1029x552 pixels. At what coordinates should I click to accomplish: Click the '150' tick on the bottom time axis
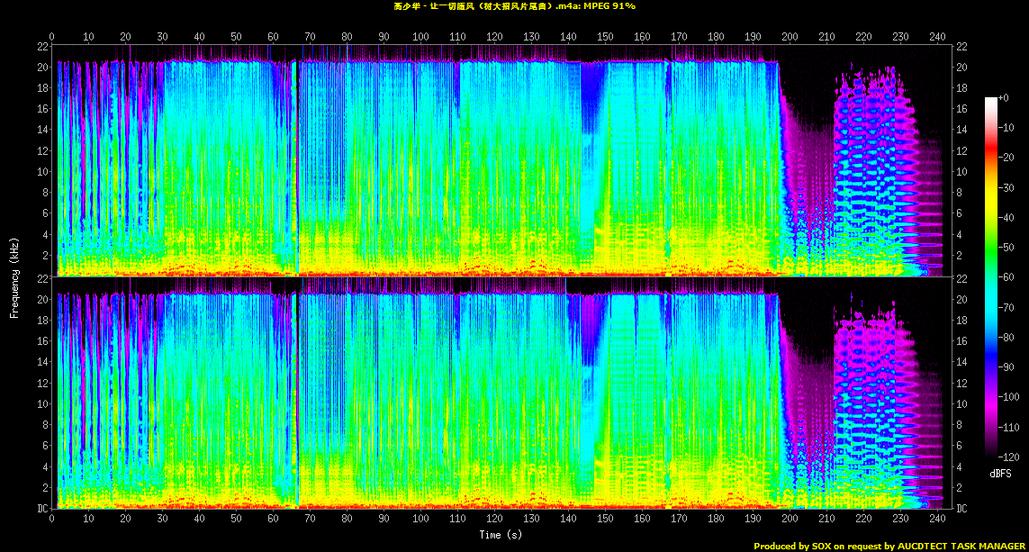tap(605, 518)
